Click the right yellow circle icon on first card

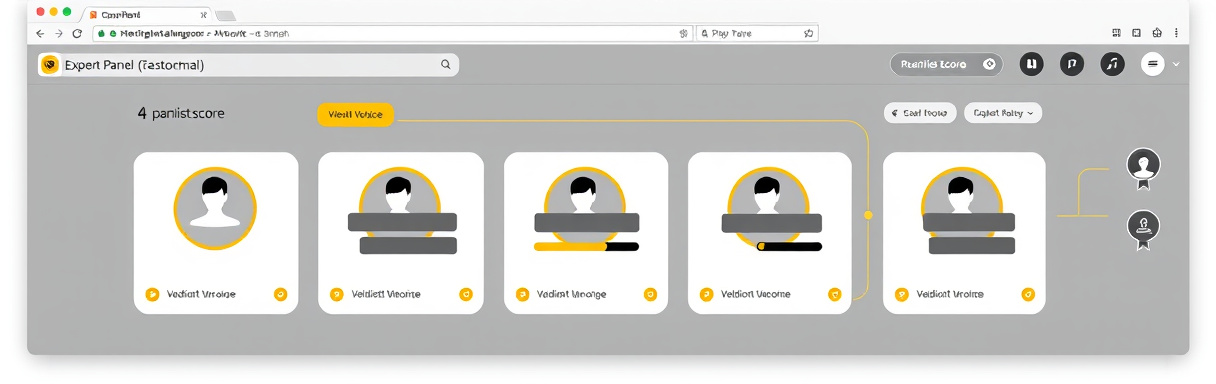point(280,294)
